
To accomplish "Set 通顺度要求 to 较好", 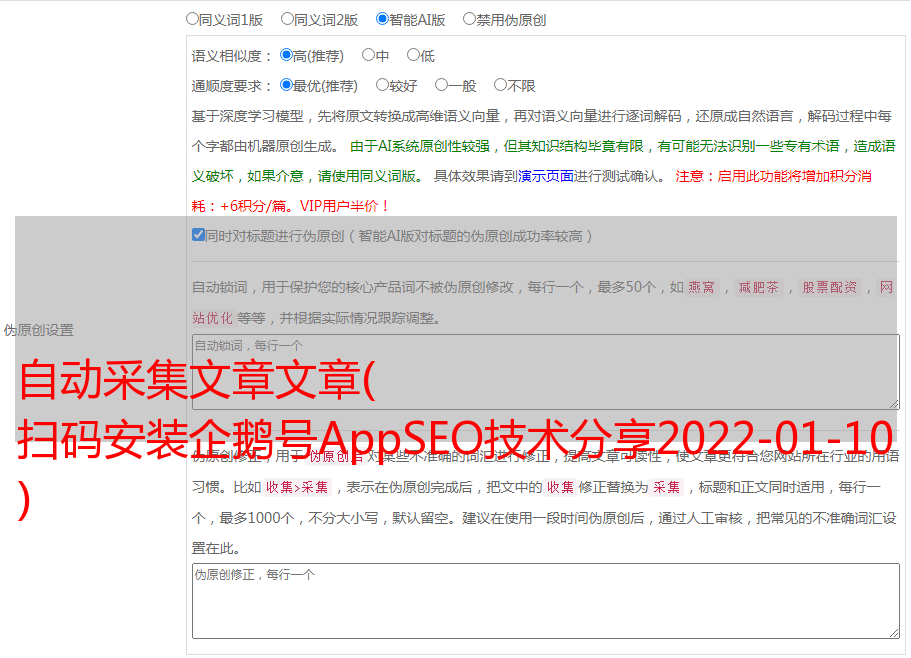I will click(382, 86).
